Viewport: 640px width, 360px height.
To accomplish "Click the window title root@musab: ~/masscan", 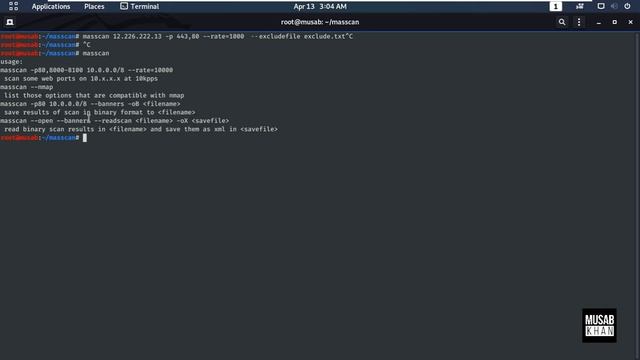I will (x=320, y=22).
